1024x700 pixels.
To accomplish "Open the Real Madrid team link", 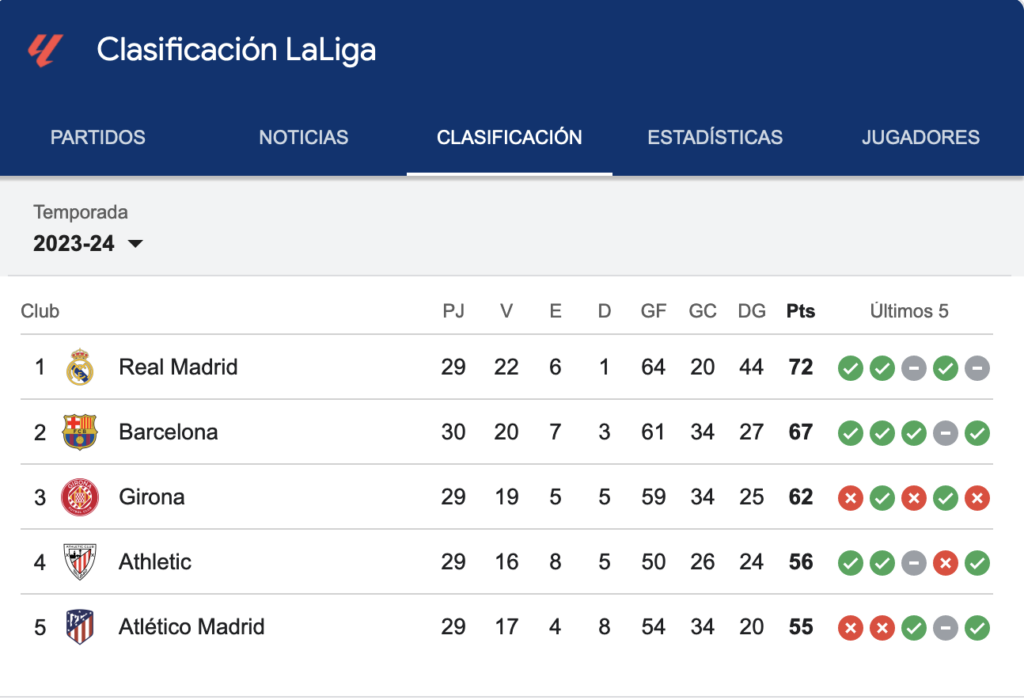I will [x=178, y=367].
